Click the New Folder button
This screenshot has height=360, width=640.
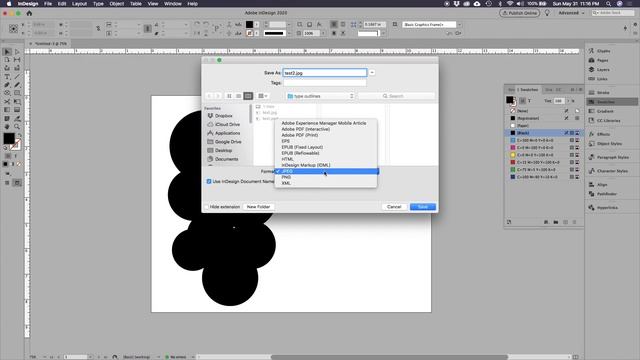pos(258,207)
